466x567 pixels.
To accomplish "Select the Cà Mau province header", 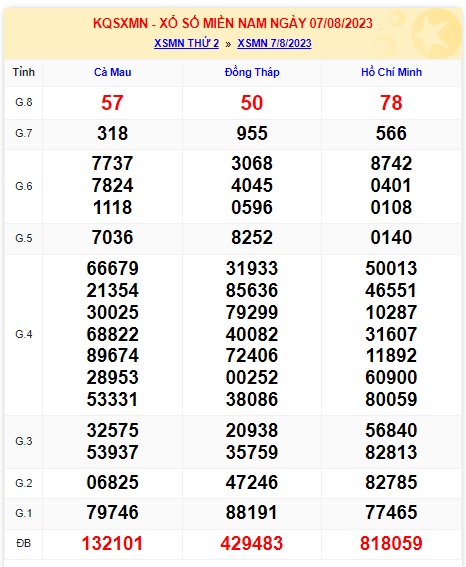I will [x=112, y=72].
